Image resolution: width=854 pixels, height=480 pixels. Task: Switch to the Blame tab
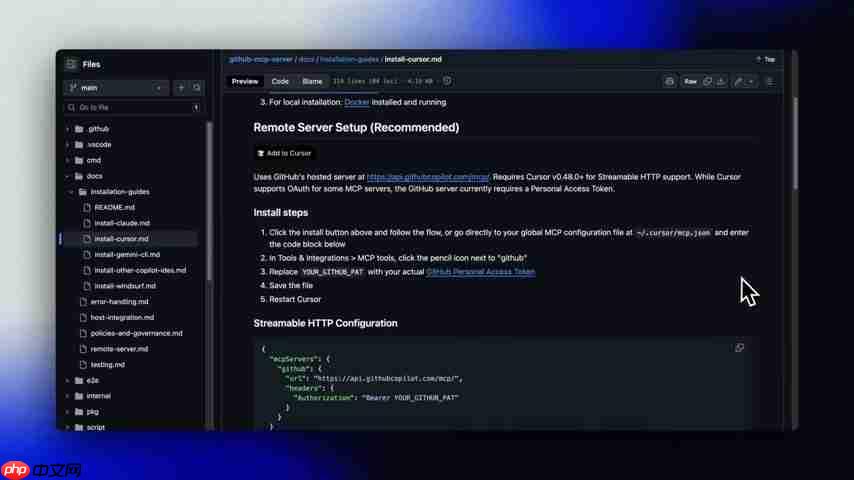312,82
